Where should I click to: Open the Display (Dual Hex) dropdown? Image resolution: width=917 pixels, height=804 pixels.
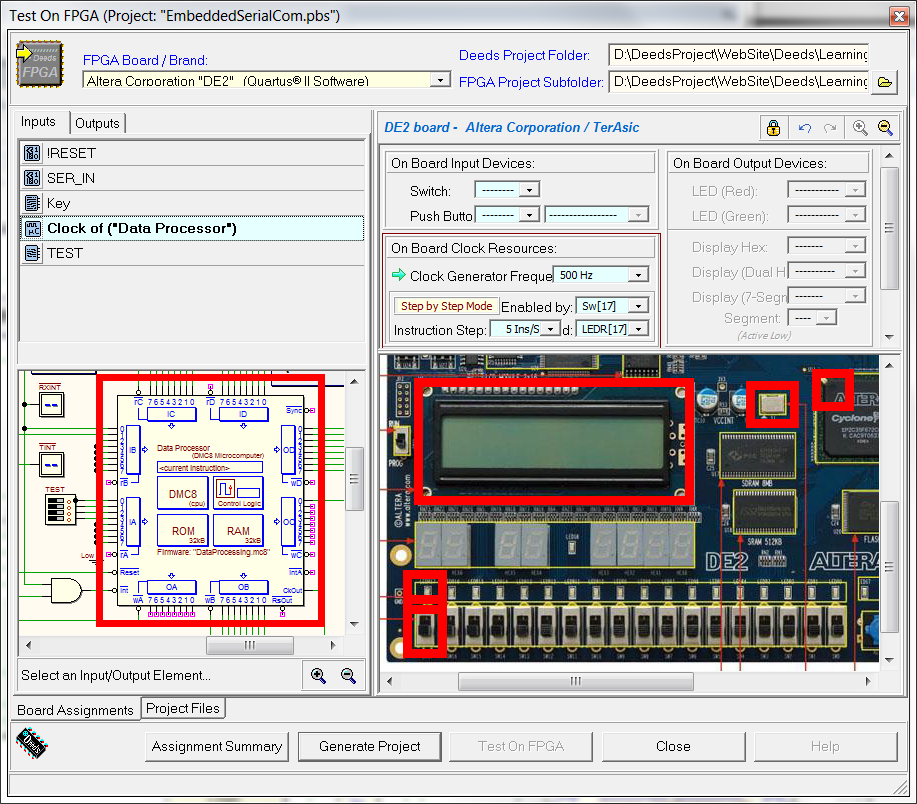(x=856, y=271)
